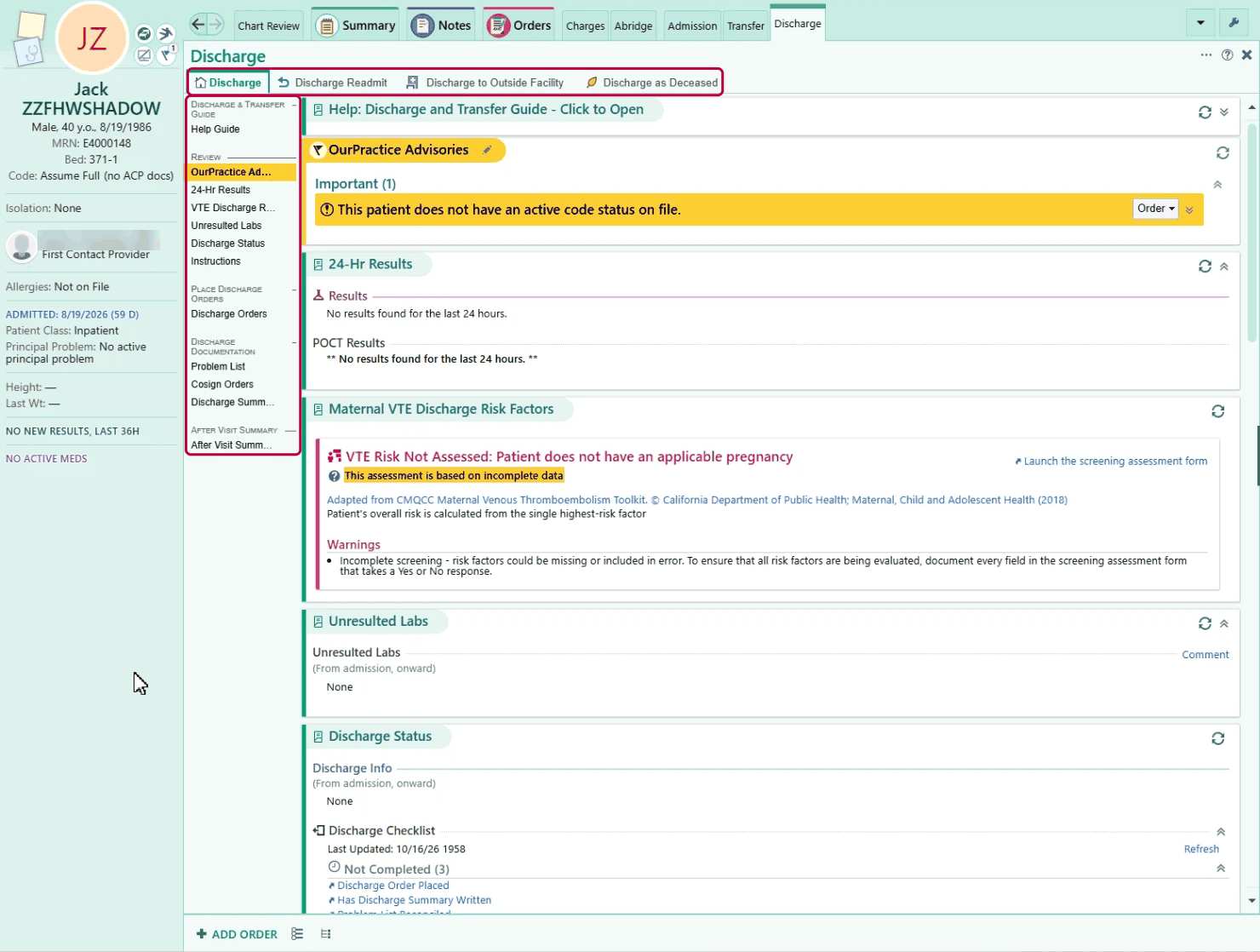Click the flag icon with badge 1
The image size is (1260, 952).
(x=168, y=54)
